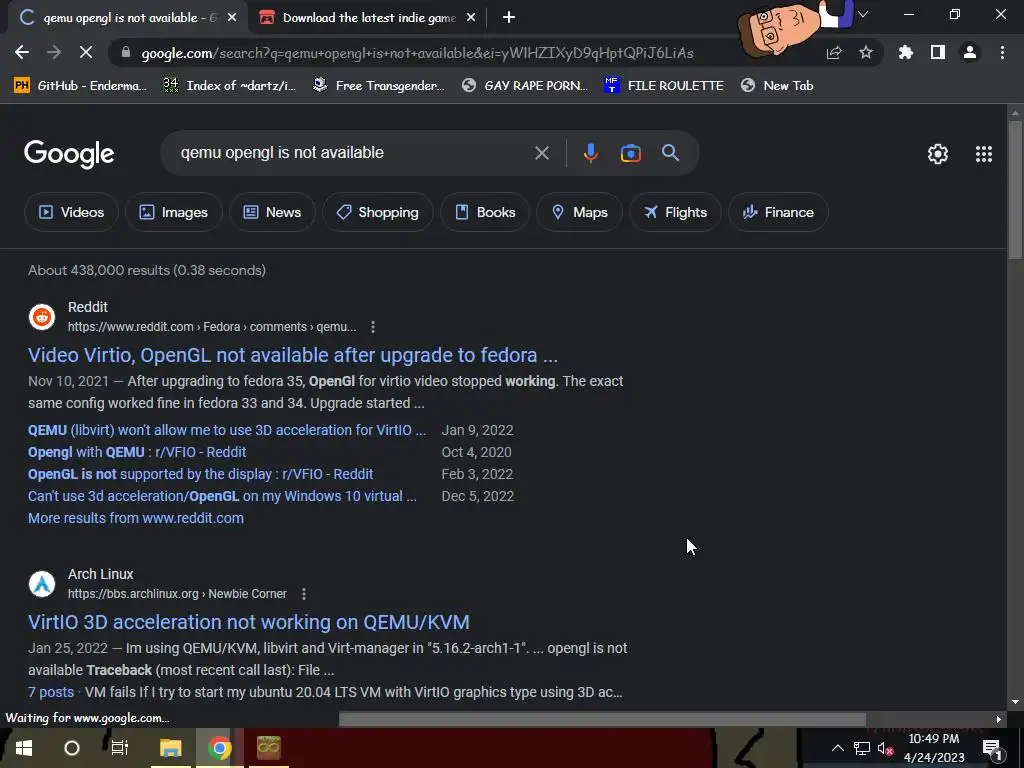Bookmark this tab with the star

pyautogui.click(x=866, y=53)
